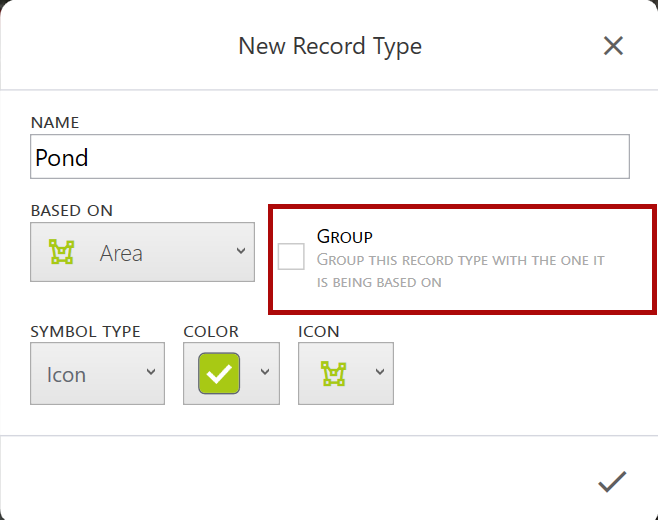Expand the Icon dropdown chevron
The width and height of the screenshot is (658, 520).
click(x=379, y=373)
